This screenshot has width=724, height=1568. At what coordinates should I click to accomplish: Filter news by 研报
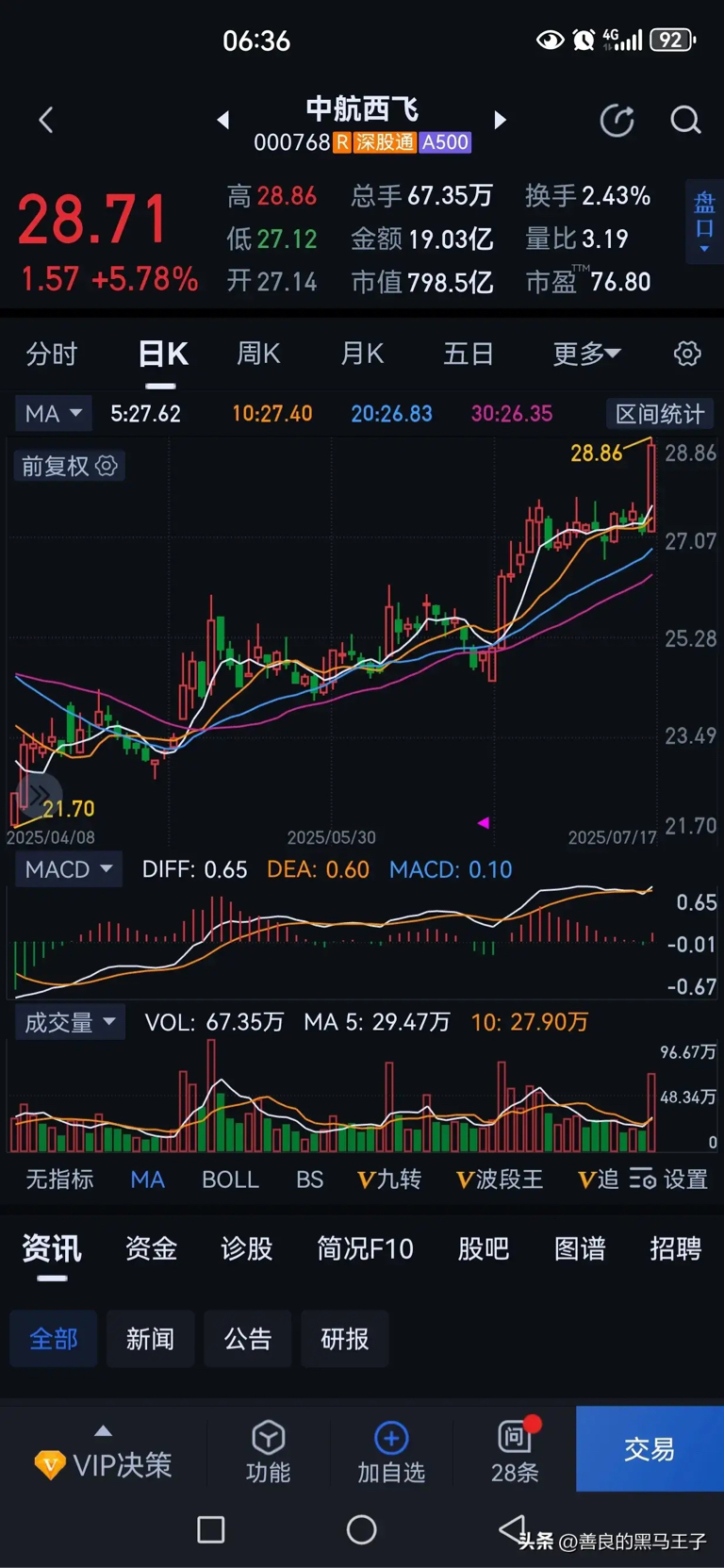344,1338
